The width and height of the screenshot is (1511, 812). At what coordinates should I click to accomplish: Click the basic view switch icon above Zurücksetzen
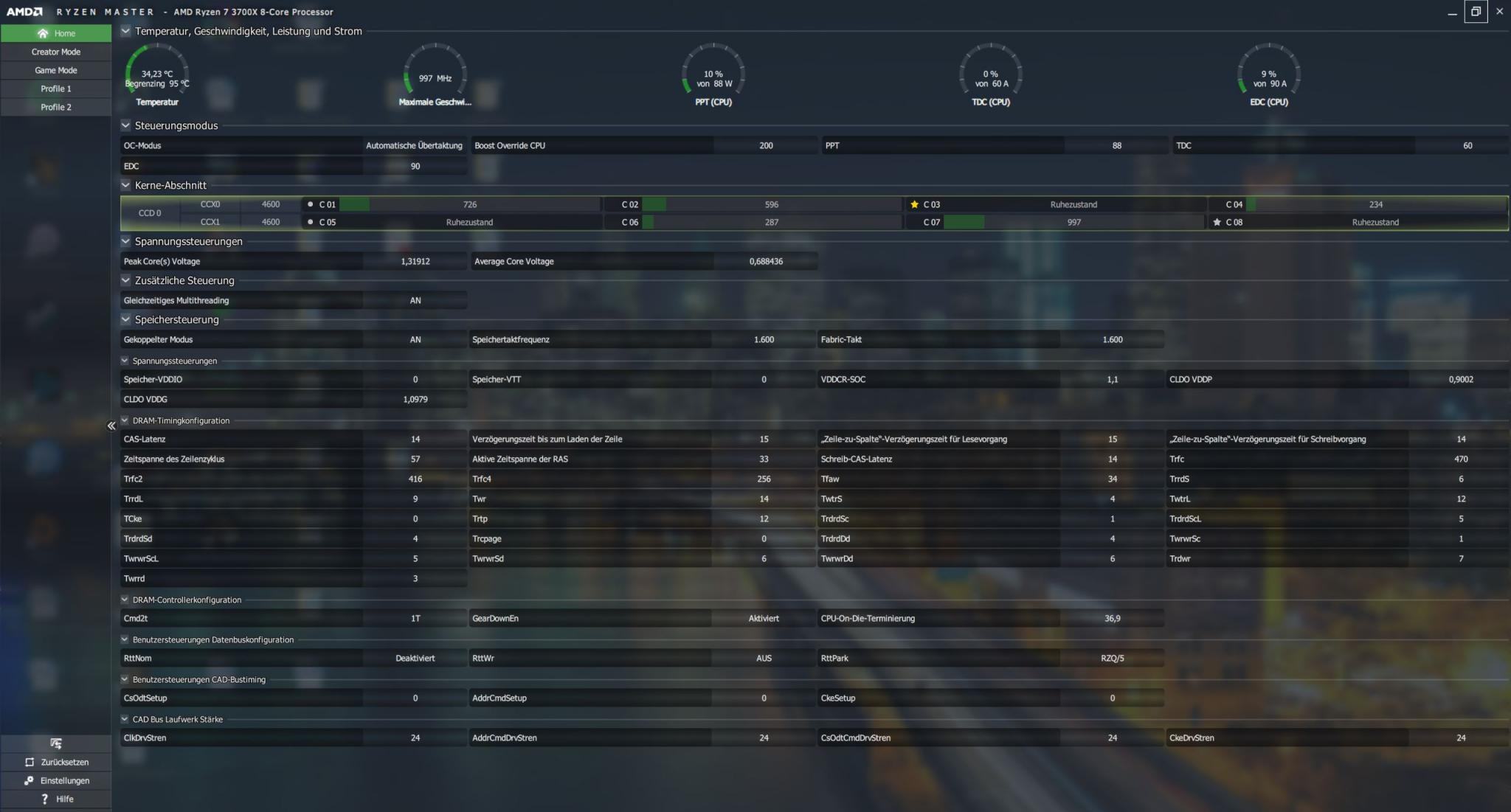(56, 743)
